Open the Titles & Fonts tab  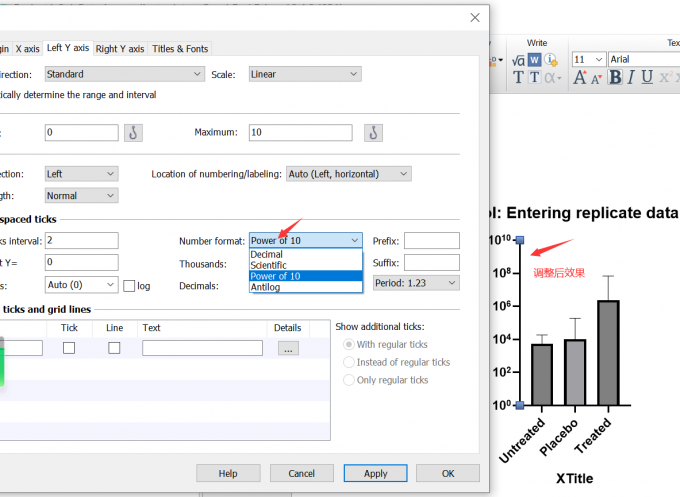tap(180, 49)
